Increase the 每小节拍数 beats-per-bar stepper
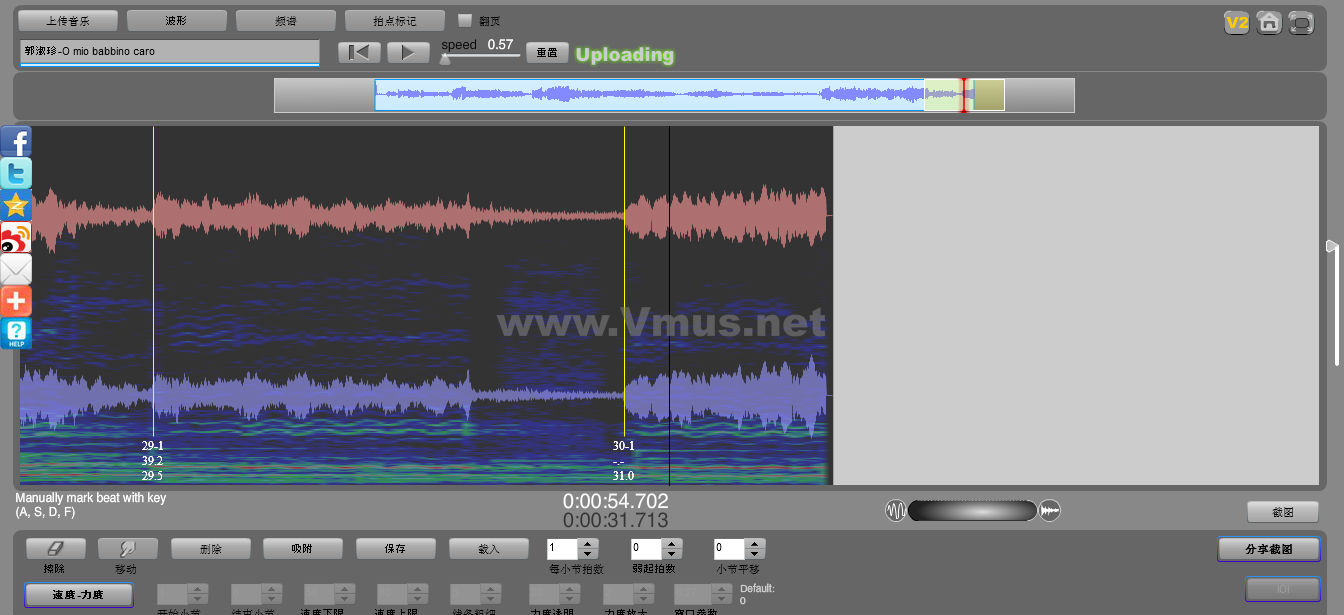Image resolution: width=1344 pixels, height=615 pixels. 588,544
